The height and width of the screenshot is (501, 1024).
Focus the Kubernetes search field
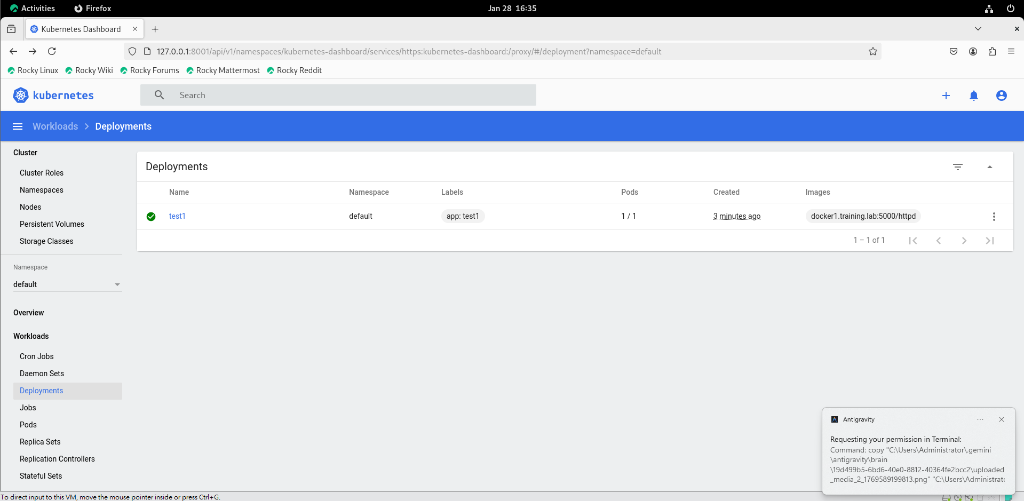pyautogui.click(x=338, y=95)
